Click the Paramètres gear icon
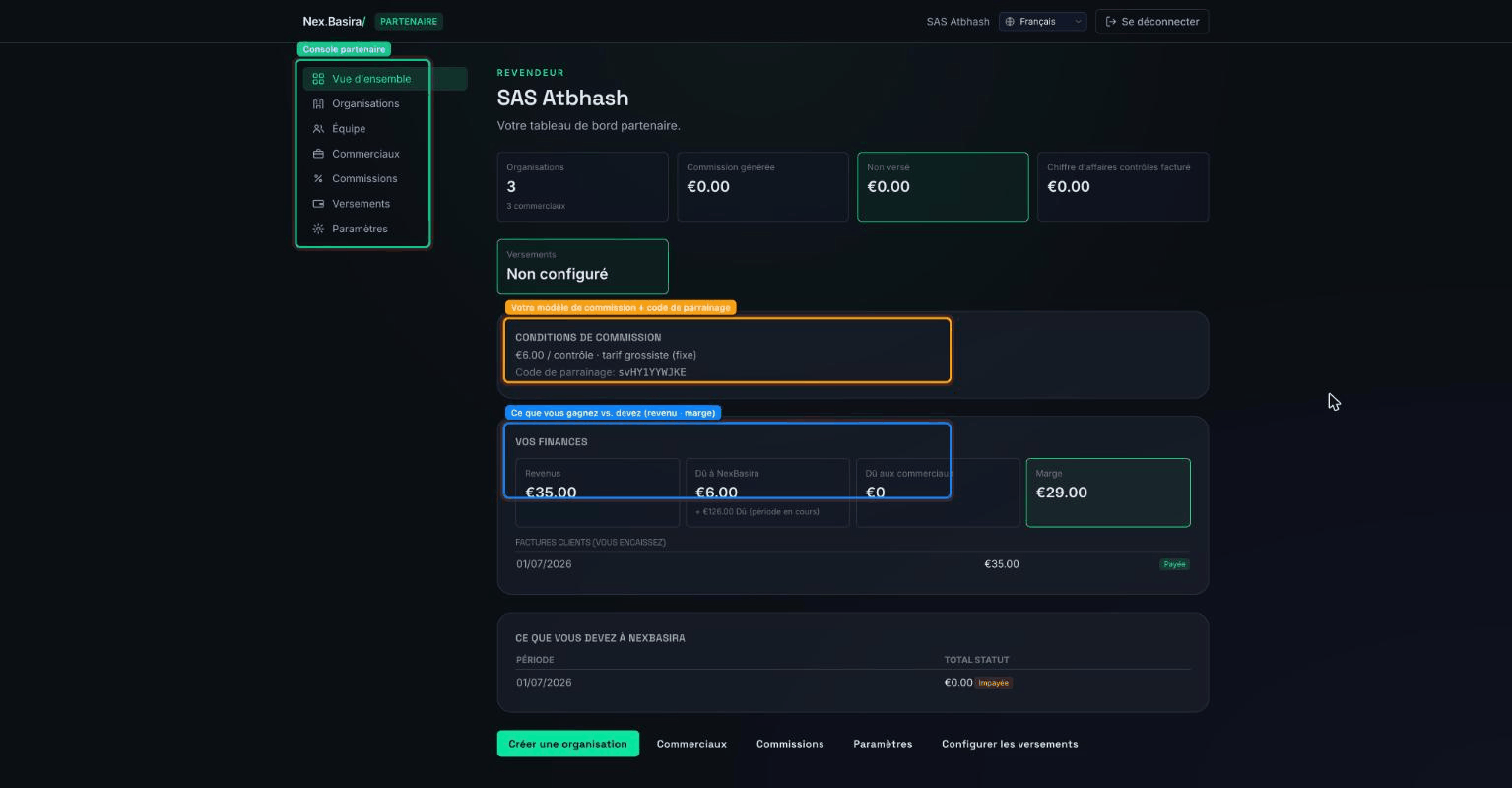 318,229
